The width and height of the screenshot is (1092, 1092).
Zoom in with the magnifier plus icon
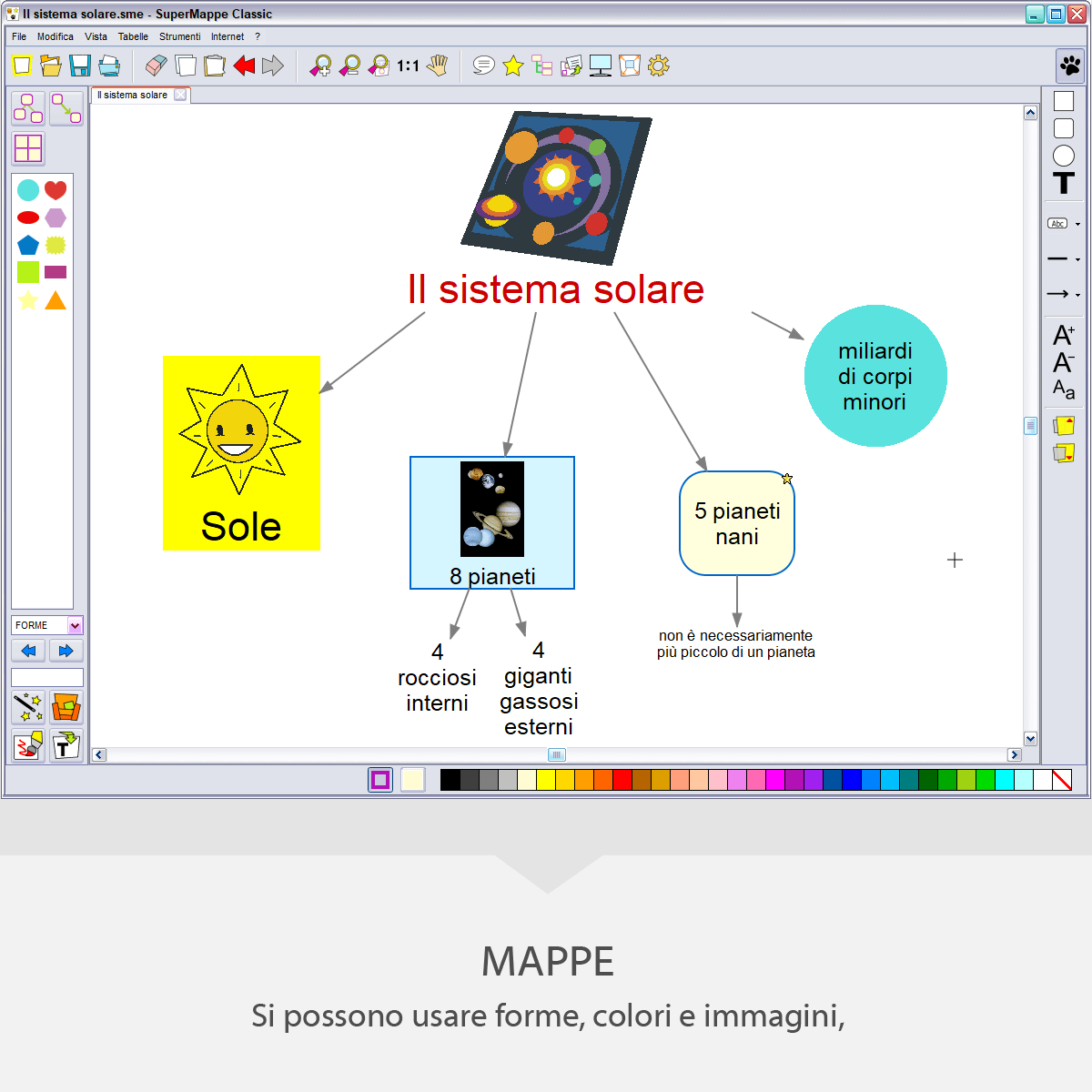pos(320,66)
